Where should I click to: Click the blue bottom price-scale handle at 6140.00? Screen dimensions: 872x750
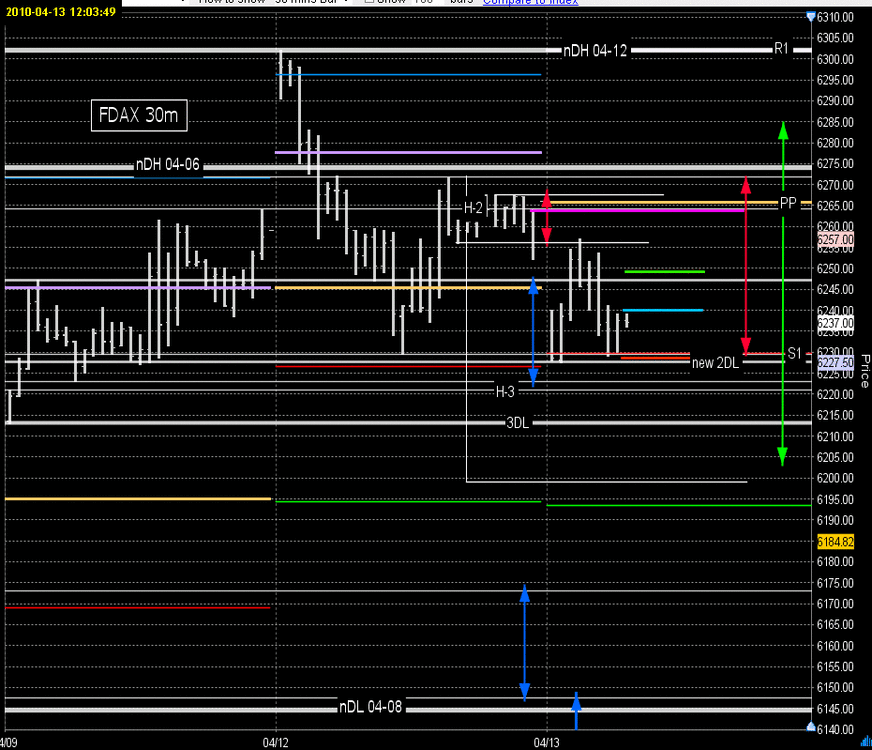(x=811, y=727)
